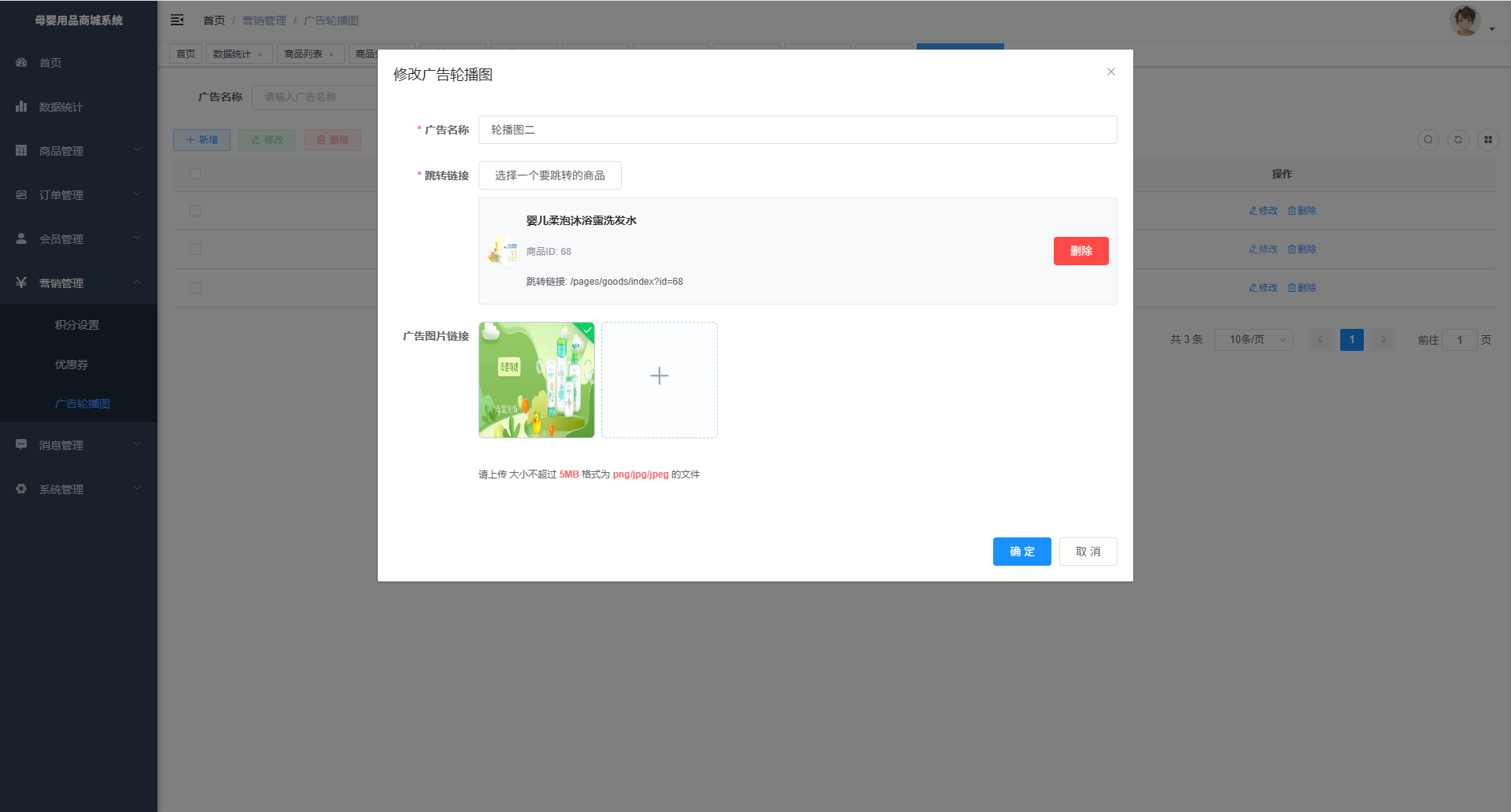Click the sidebar collapse hamburger icon
The height and width of the screenshot is (812, 1511).
point(177,20)
